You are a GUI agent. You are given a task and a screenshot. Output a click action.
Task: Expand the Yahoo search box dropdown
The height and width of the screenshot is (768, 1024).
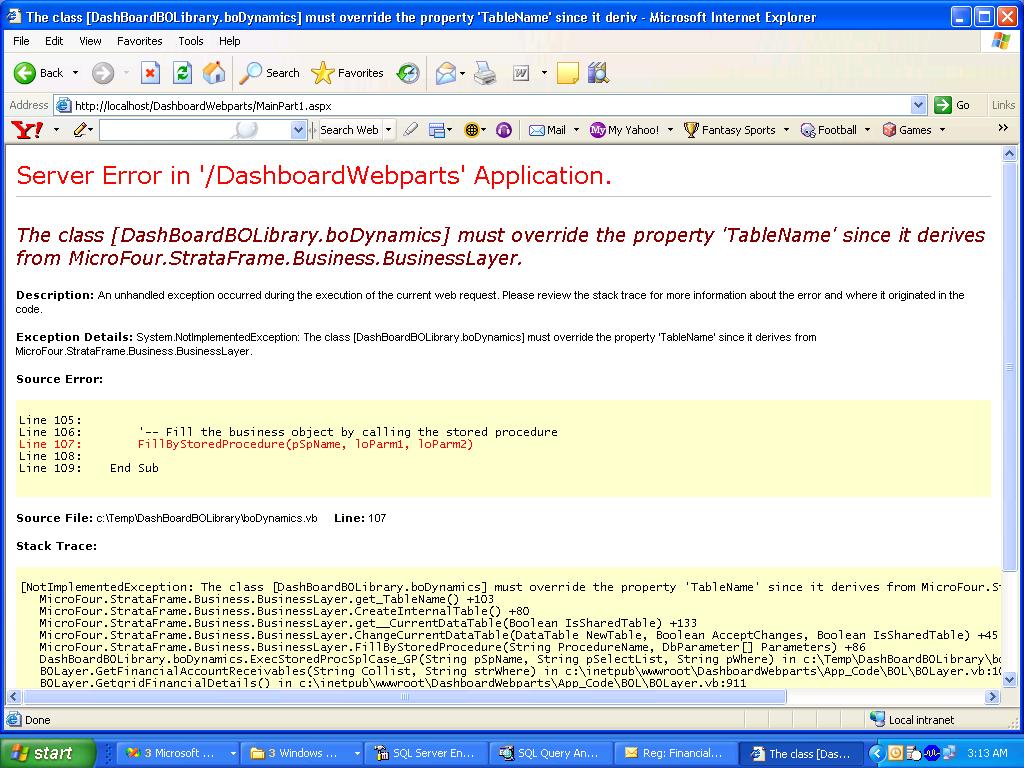tap(298, 130)
